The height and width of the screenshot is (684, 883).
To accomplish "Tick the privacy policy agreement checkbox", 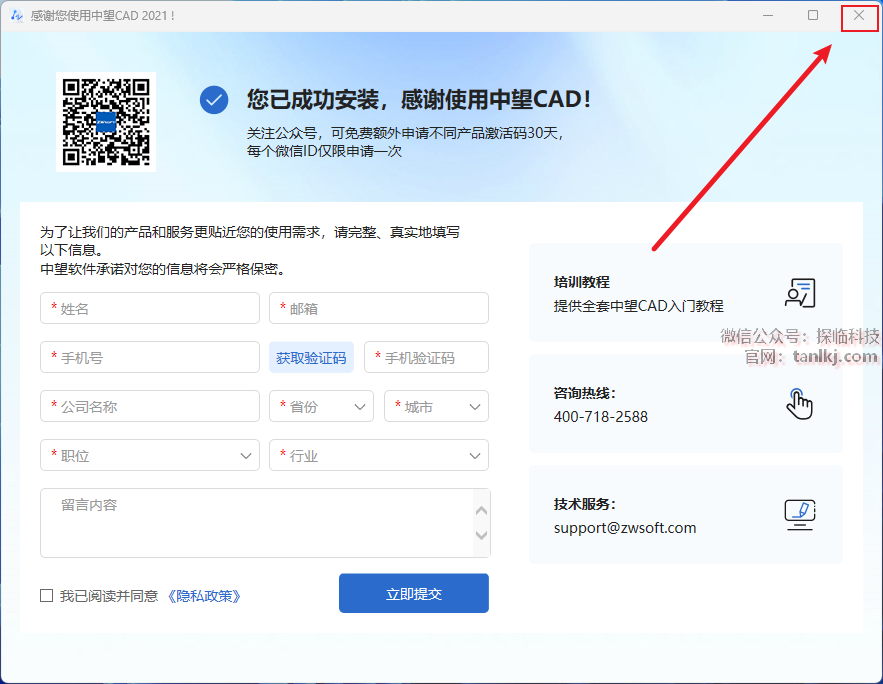I will pyautogui.click(x=47, y=596).
